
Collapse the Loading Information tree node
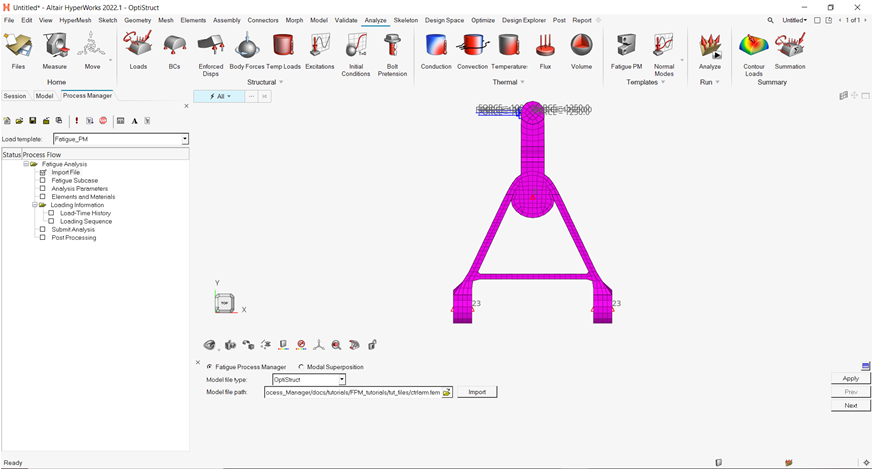(35, 205)
